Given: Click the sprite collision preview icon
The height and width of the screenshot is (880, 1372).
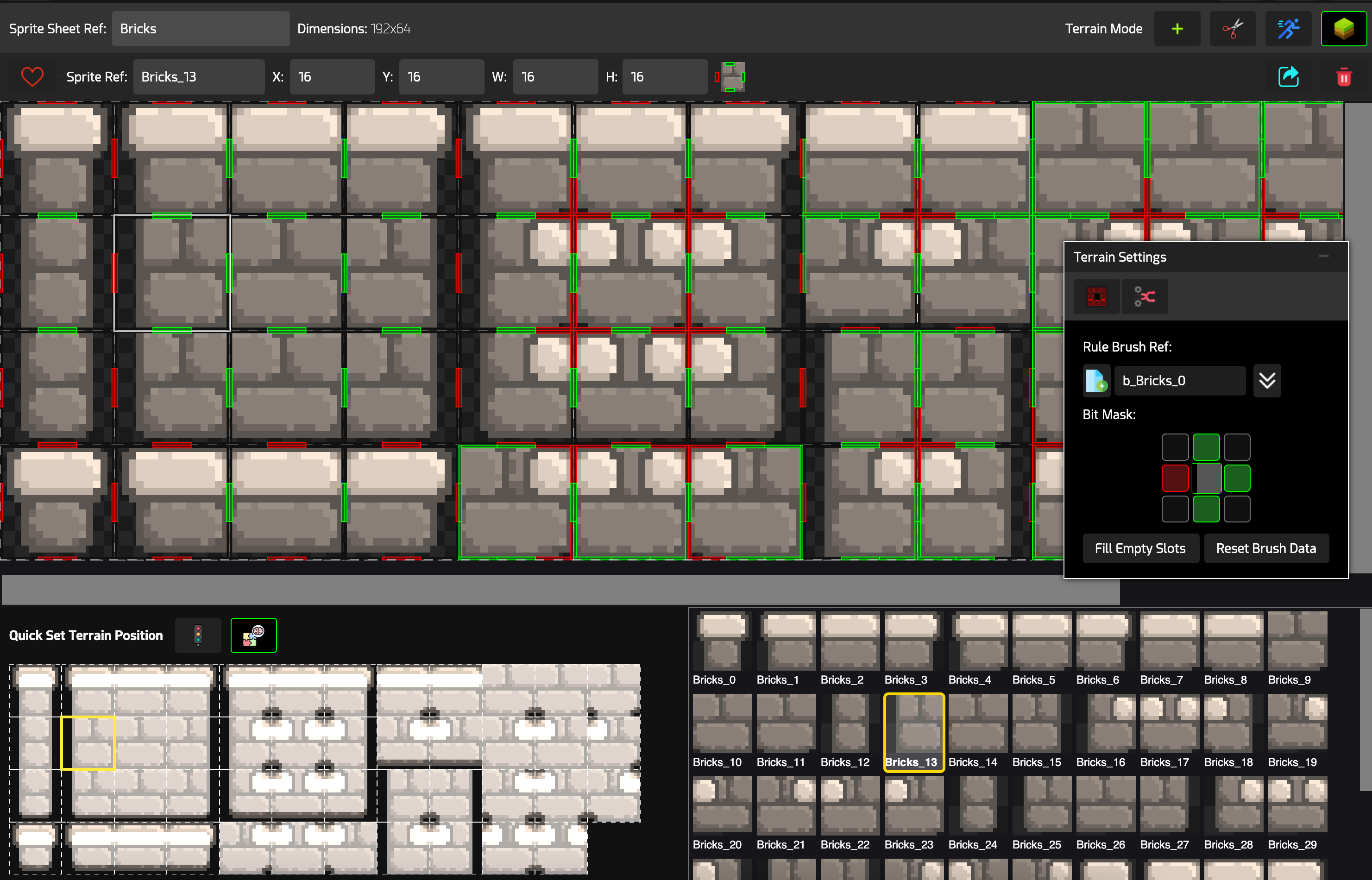Looking at the screenshot, I should point(730,76).
